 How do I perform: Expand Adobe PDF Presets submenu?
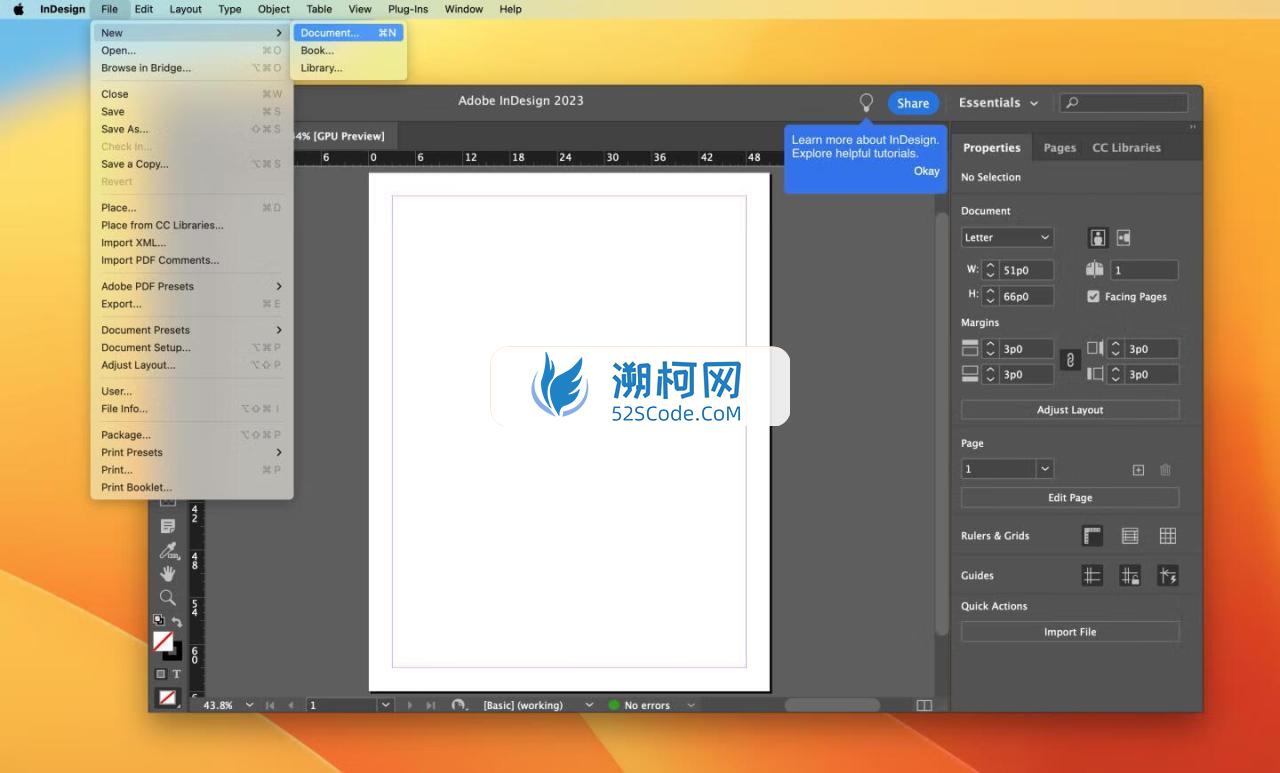(x=191, y=286)
